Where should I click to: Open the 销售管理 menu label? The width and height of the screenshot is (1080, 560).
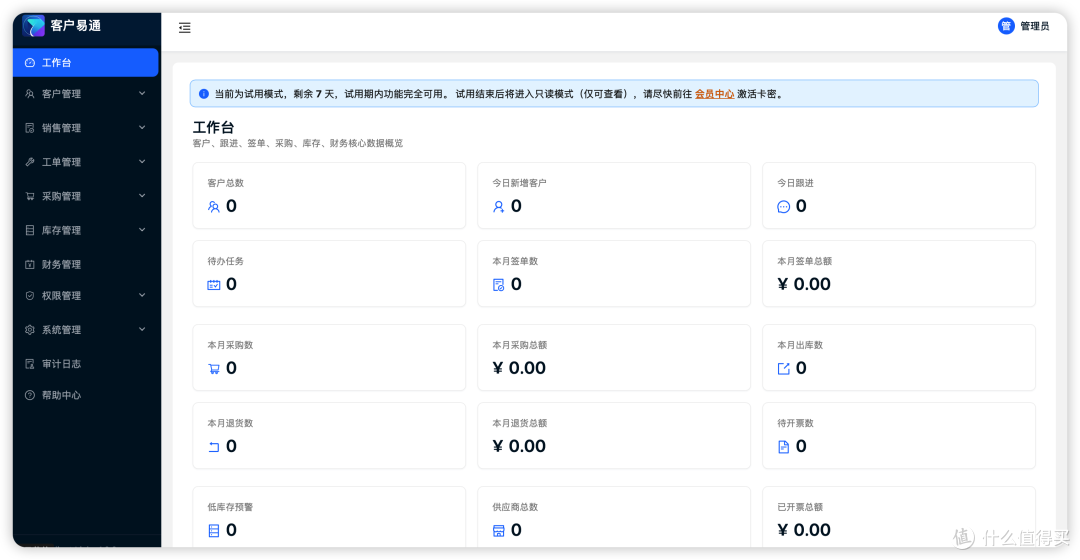[61, 128]
